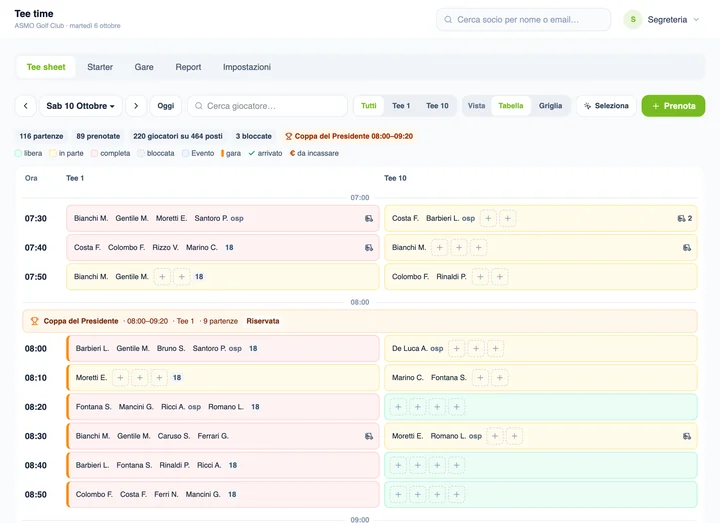Viewport: 720px width, 523px height.
Task: Click the completa legend color swatch
Action: [95, 153]
